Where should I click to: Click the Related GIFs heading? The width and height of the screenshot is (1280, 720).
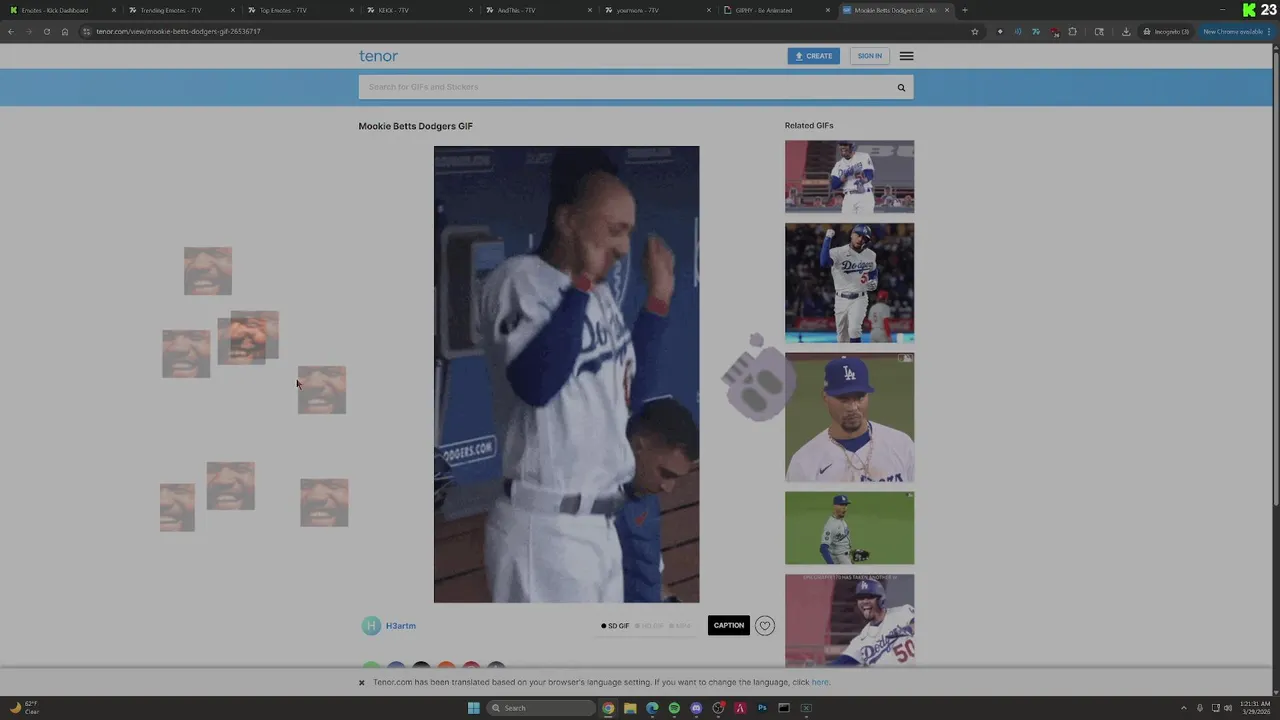click(809, 126)
